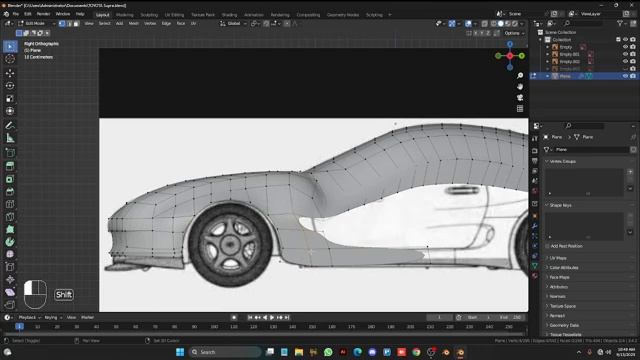640x360 pixels.
Task: Select the Knife tool
Action: 10,217
